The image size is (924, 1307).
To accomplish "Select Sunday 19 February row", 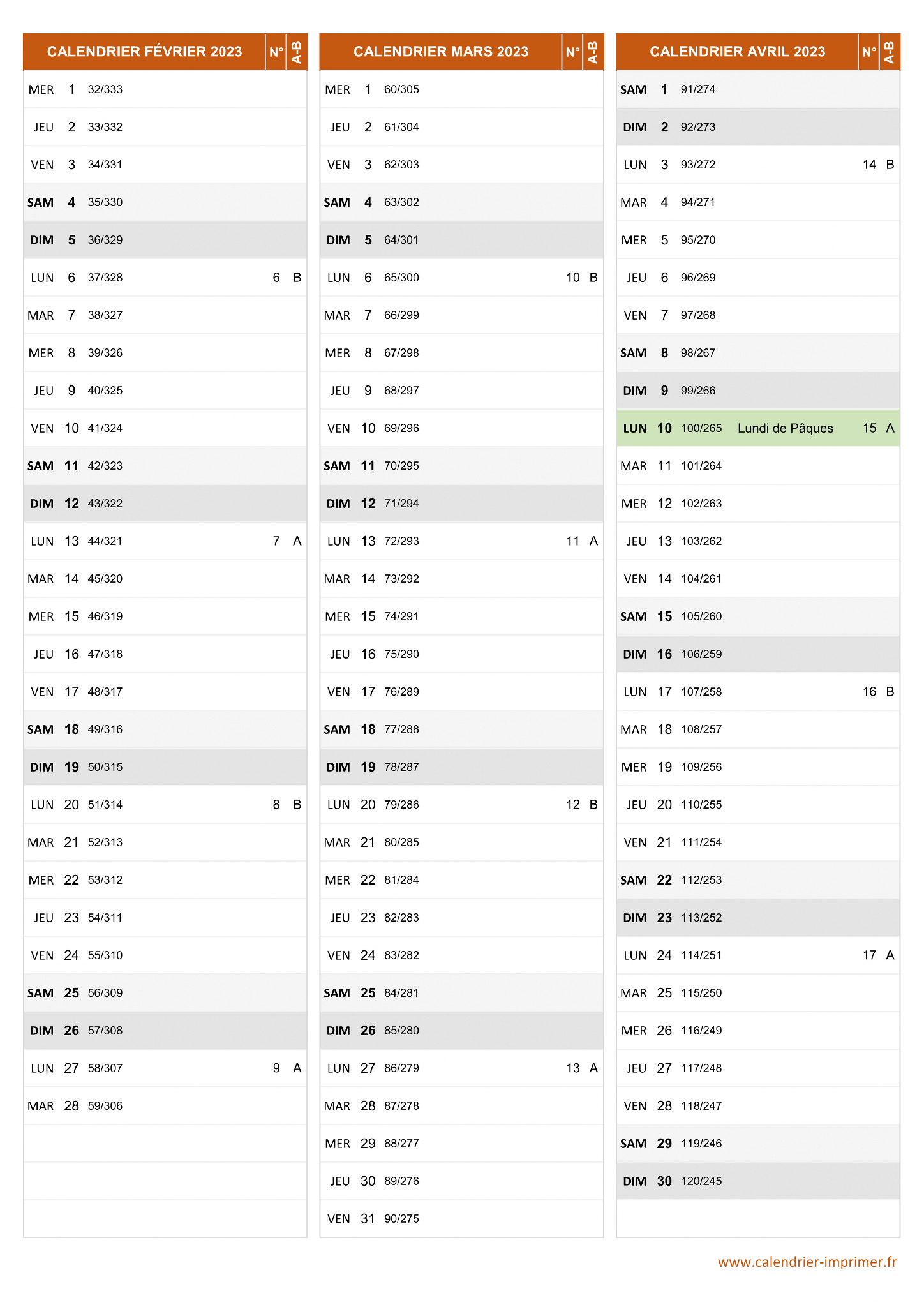I will pyautogui.click(x=165, y=767).
